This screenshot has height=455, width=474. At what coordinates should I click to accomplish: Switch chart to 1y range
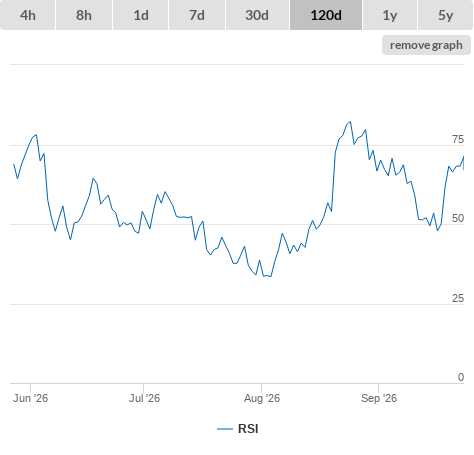[x=390, y=15]
